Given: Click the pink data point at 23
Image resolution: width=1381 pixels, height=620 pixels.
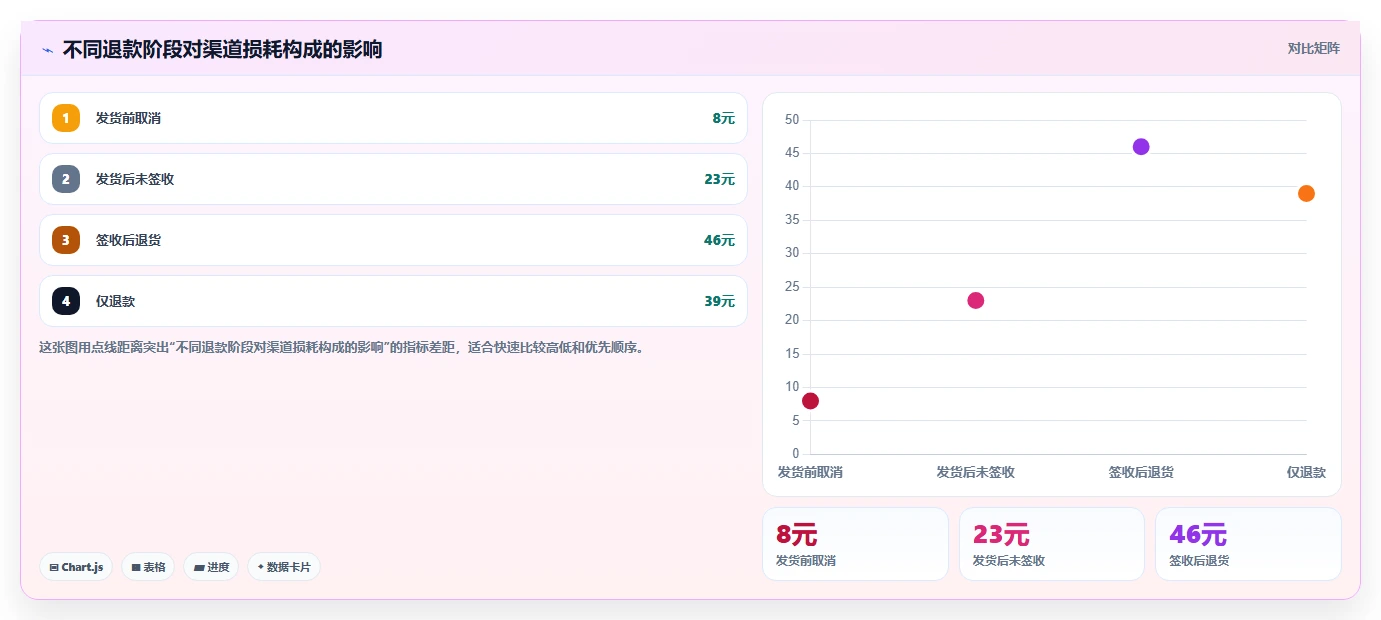Looking at the screenshot, I should click(976, 301).
